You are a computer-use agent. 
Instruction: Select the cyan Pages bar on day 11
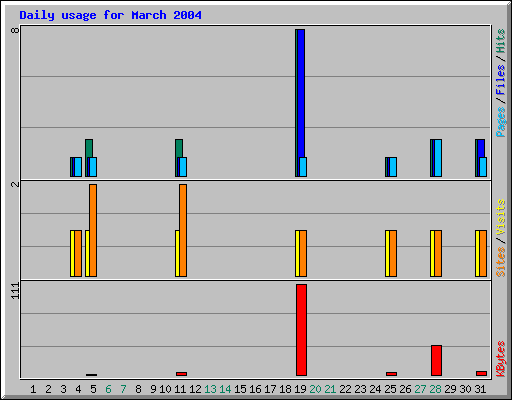[x=183, y=167]
